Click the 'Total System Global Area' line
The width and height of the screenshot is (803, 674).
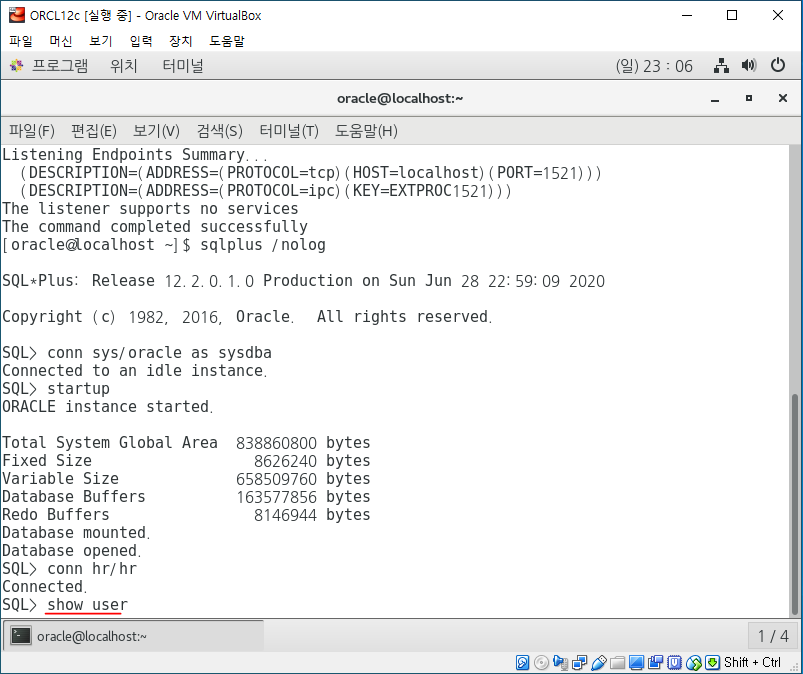(x=186, y=443)
